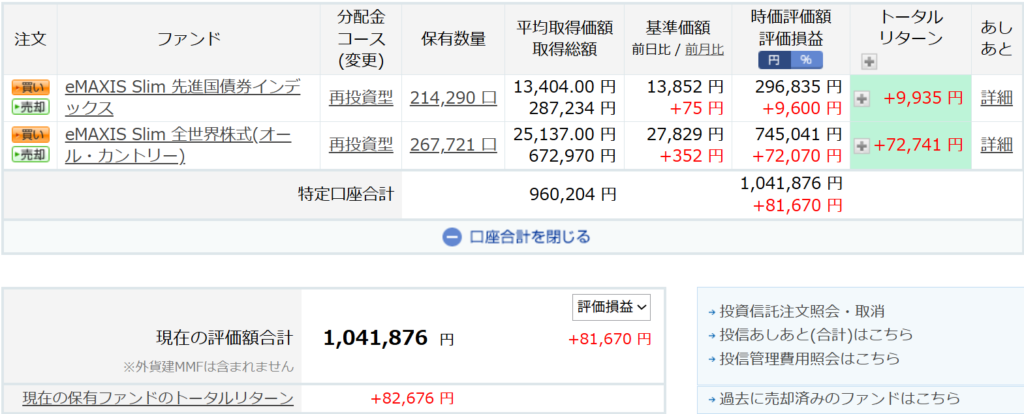1024x414 pixels.
Task: Select 円 display toggle for valuation
Action: click(774, 60)
